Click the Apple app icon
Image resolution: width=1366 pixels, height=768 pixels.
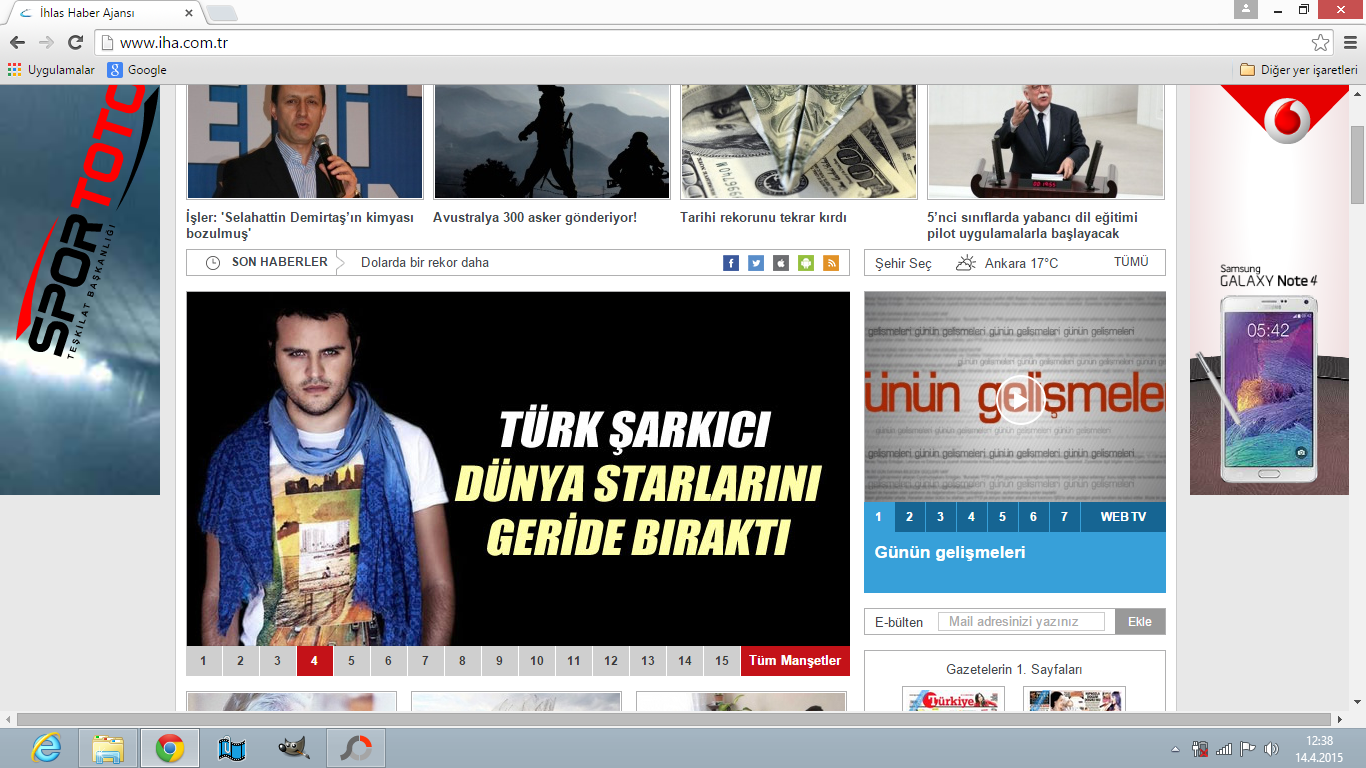click(x=781, y=263)
